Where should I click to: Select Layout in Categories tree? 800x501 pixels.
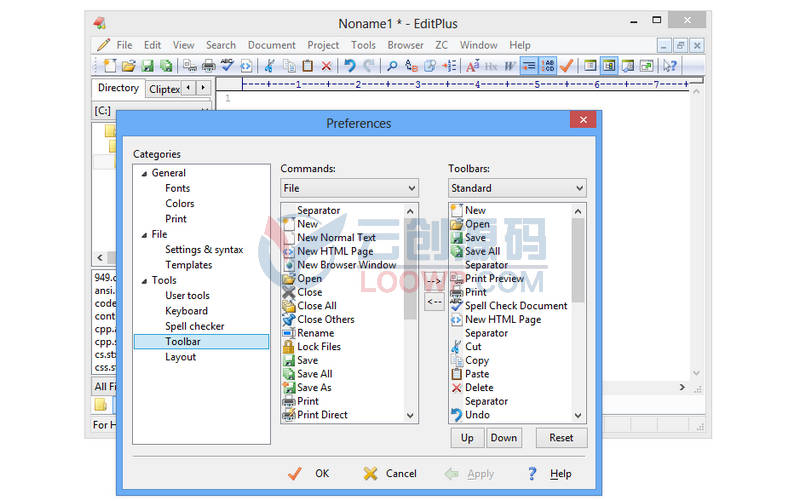click(x=180, y=357)
